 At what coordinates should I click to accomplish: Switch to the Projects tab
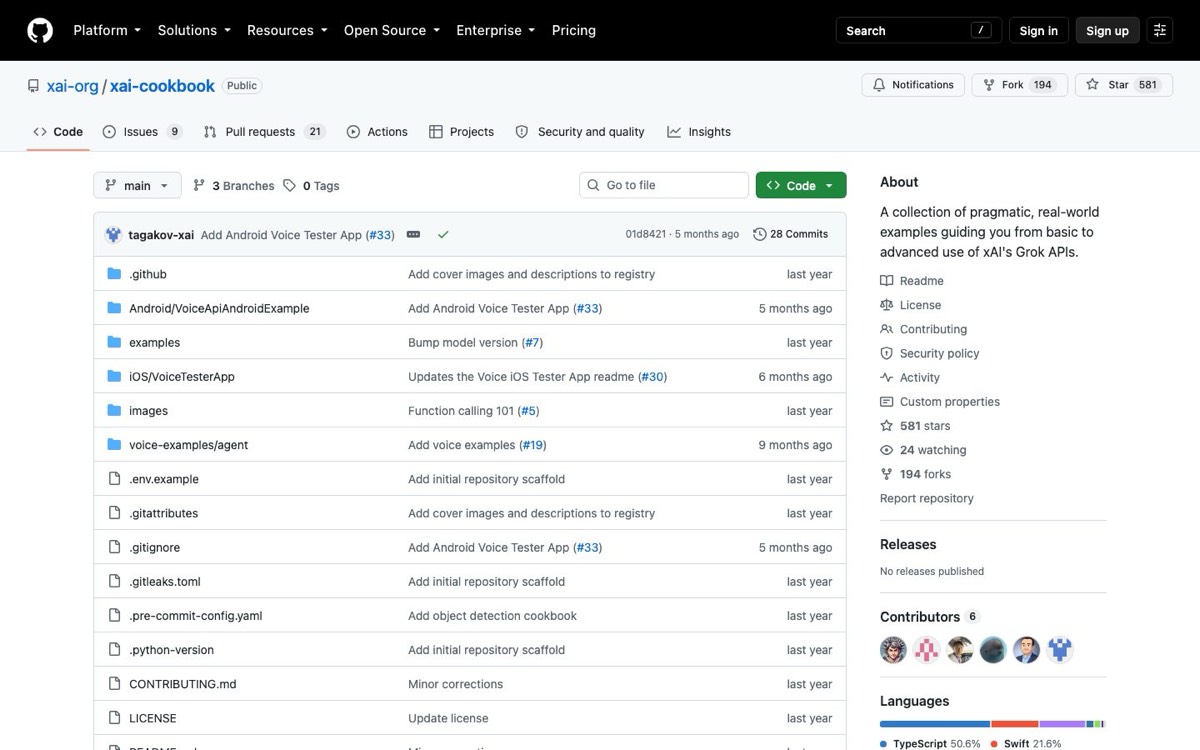tap(461, 131)
